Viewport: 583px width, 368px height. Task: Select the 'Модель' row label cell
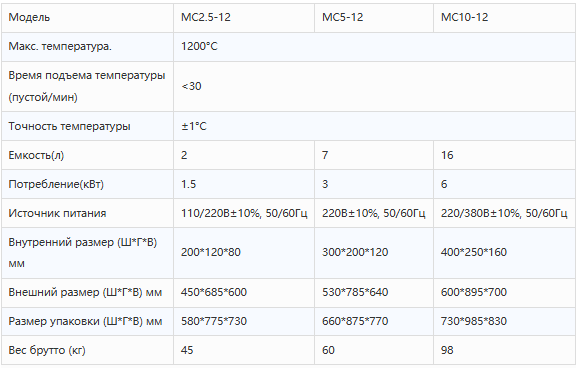coord(87,17)
